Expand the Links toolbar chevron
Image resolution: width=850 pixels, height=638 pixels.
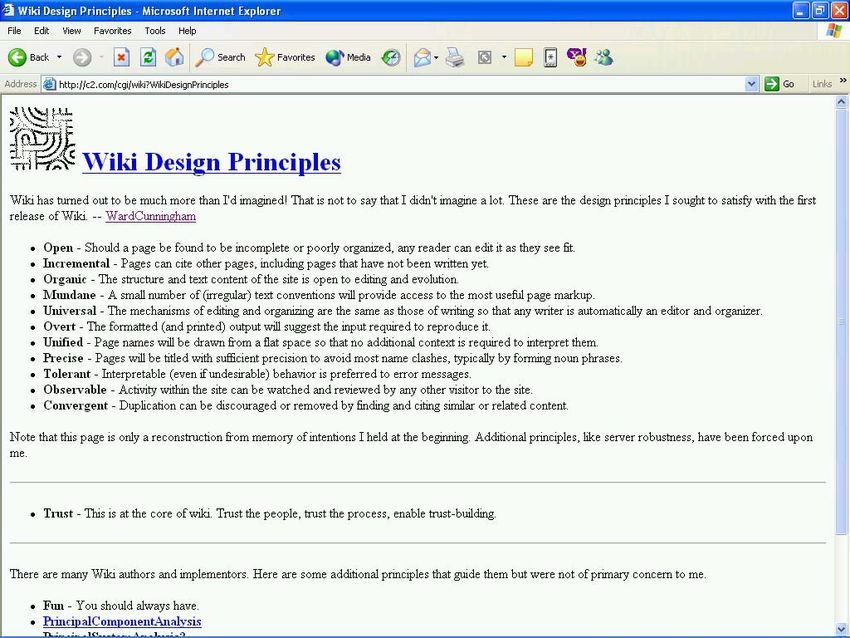[x=843, y=81]
